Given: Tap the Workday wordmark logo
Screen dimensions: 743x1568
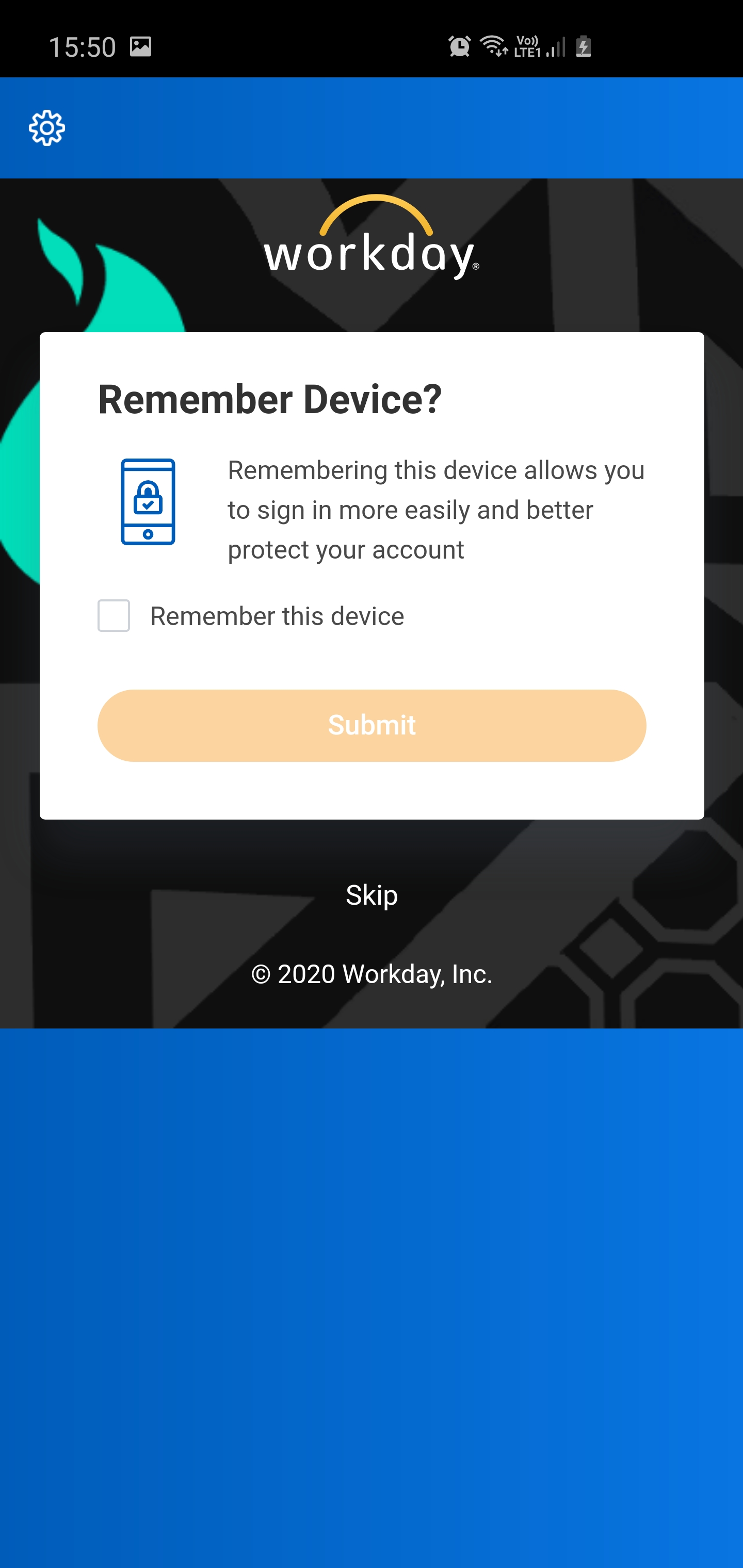Looking at the screenshot, I should 372,237.
